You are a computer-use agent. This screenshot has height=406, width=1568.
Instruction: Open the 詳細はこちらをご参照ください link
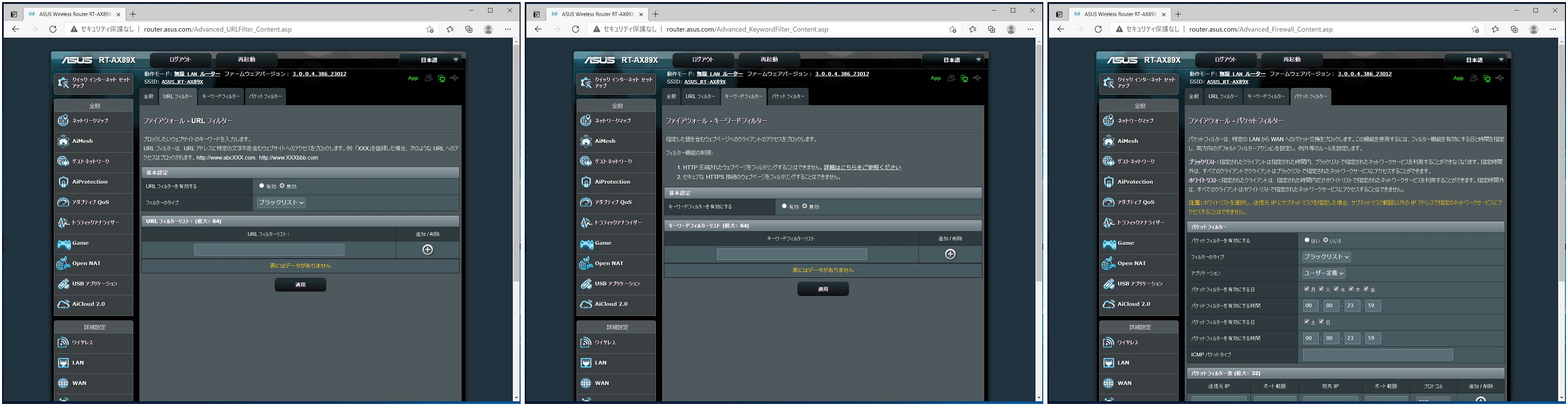pyautogui.click(x=862, y=167)
